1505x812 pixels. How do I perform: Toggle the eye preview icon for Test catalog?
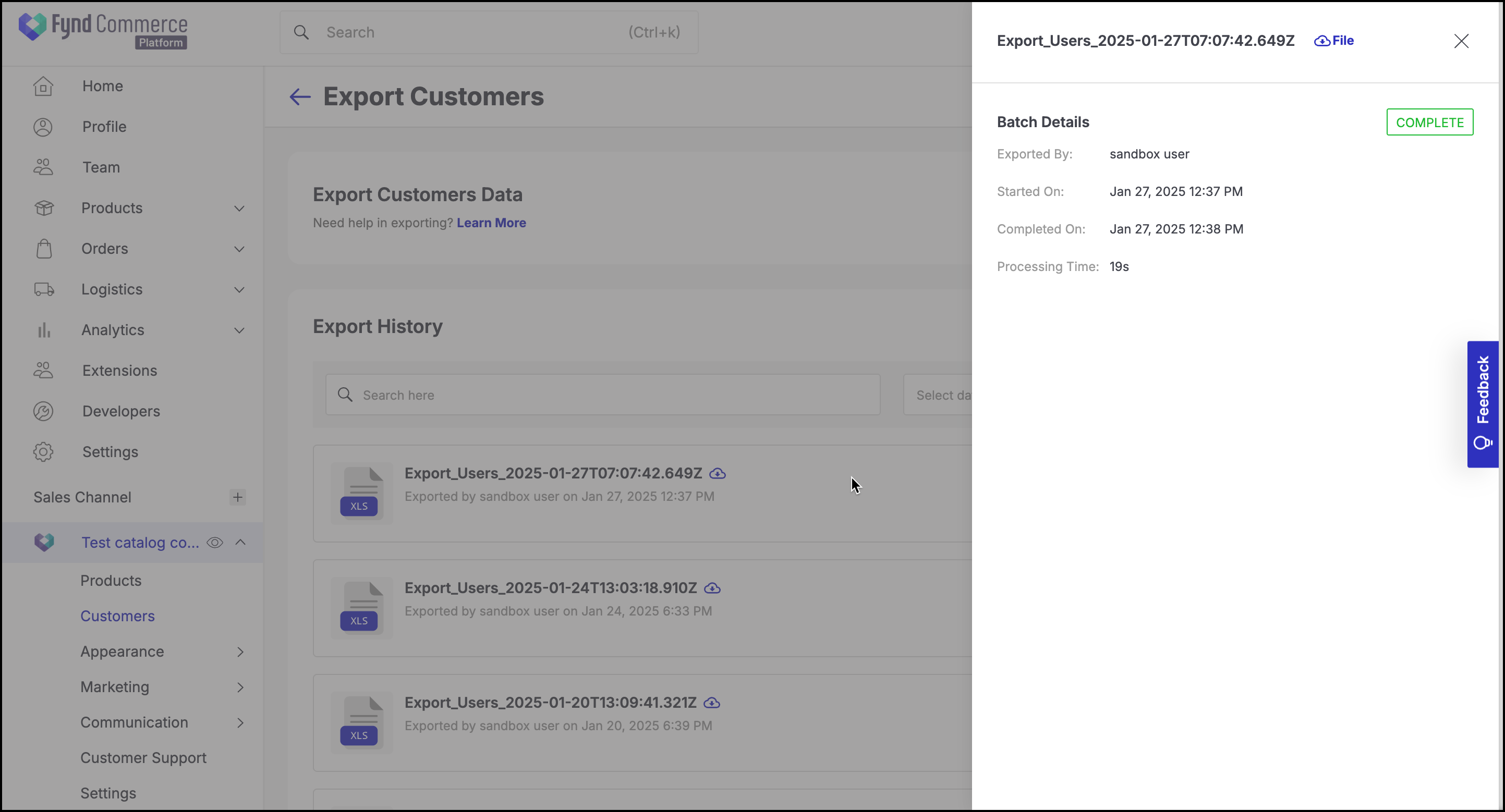(215, 543)
